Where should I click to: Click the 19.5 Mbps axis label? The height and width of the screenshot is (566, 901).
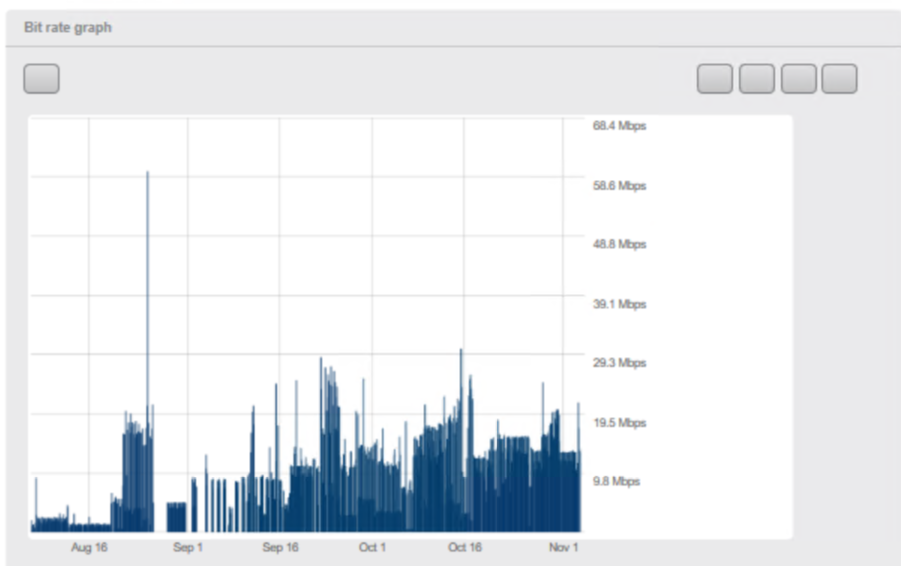pos(619,423)
